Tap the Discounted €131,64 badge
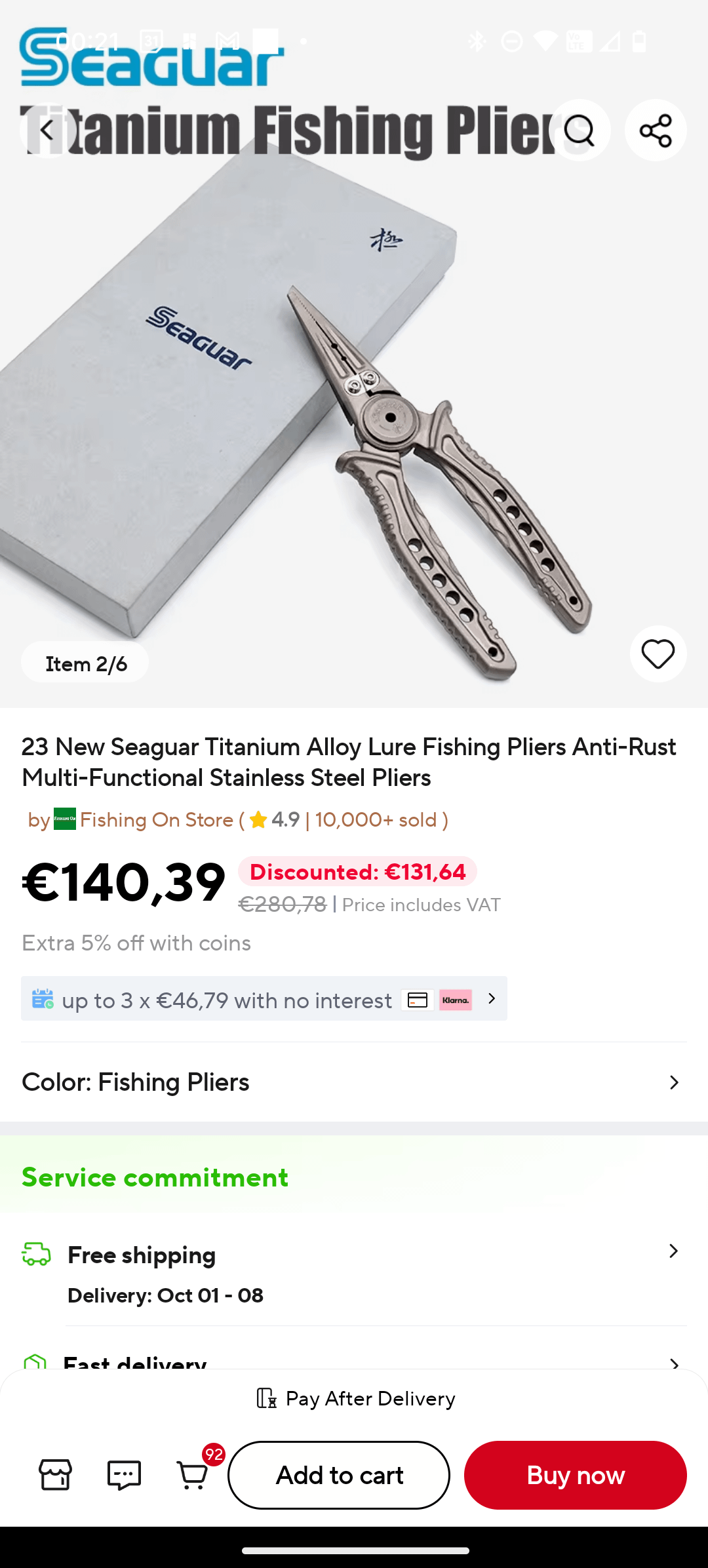 click(x=357, y=872)
